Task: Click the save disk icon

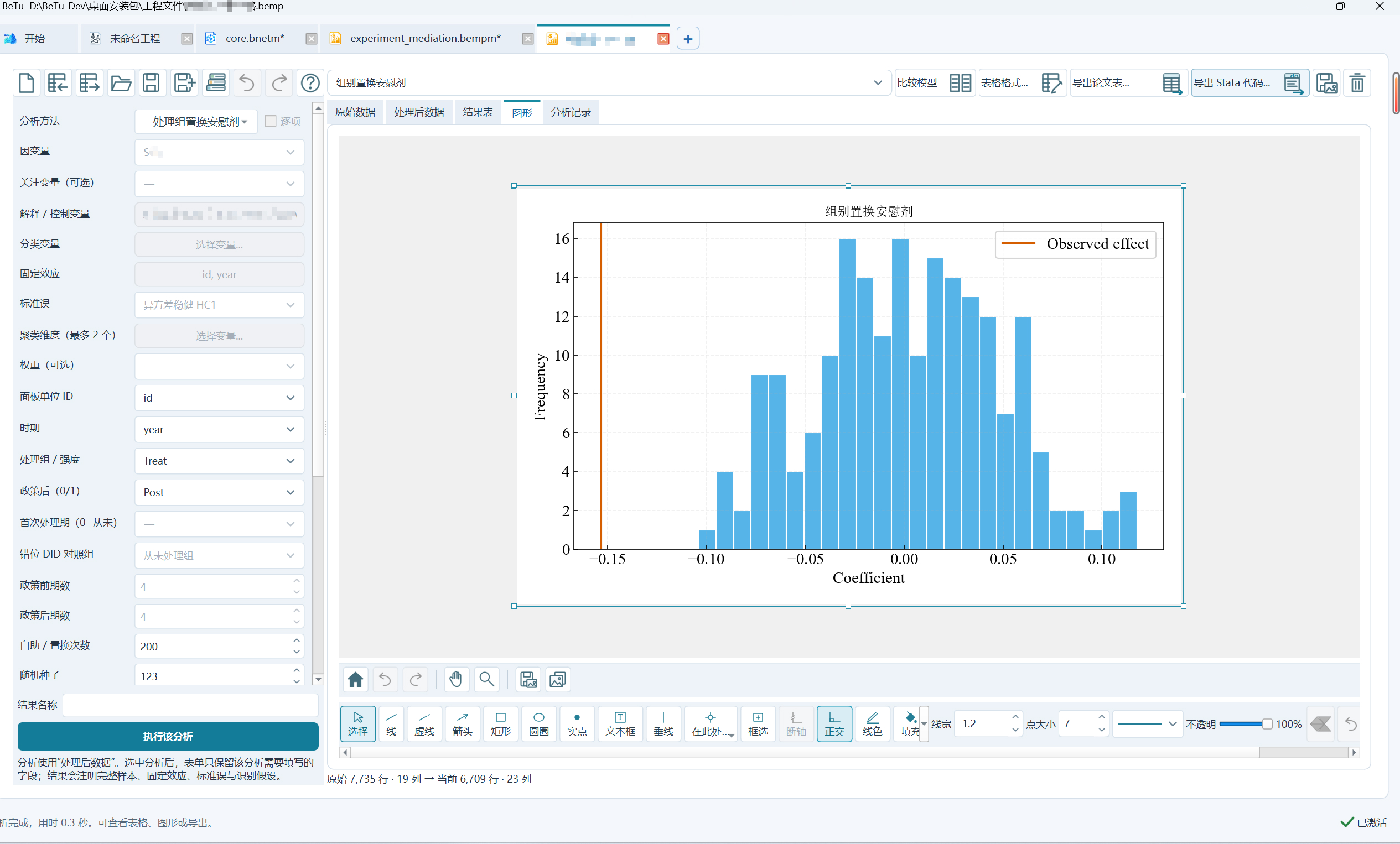Action: (151, 83)
